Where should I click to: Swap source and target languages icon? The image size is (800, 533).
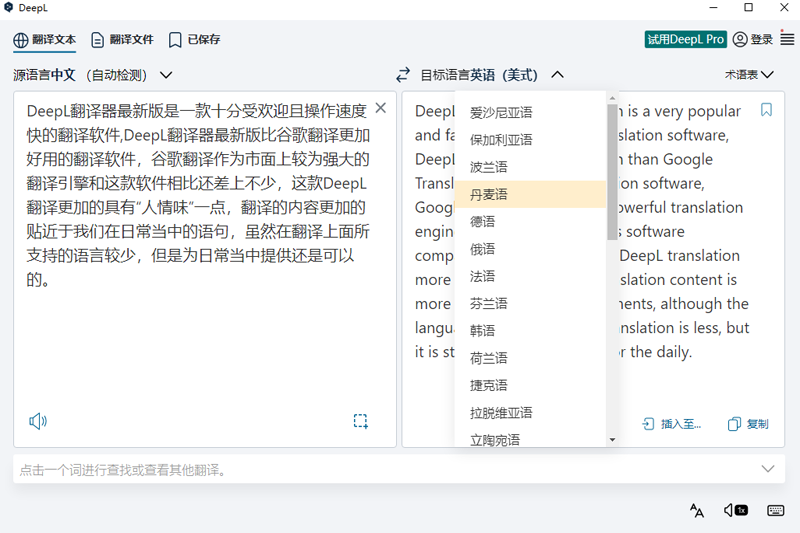pos(403,75)
